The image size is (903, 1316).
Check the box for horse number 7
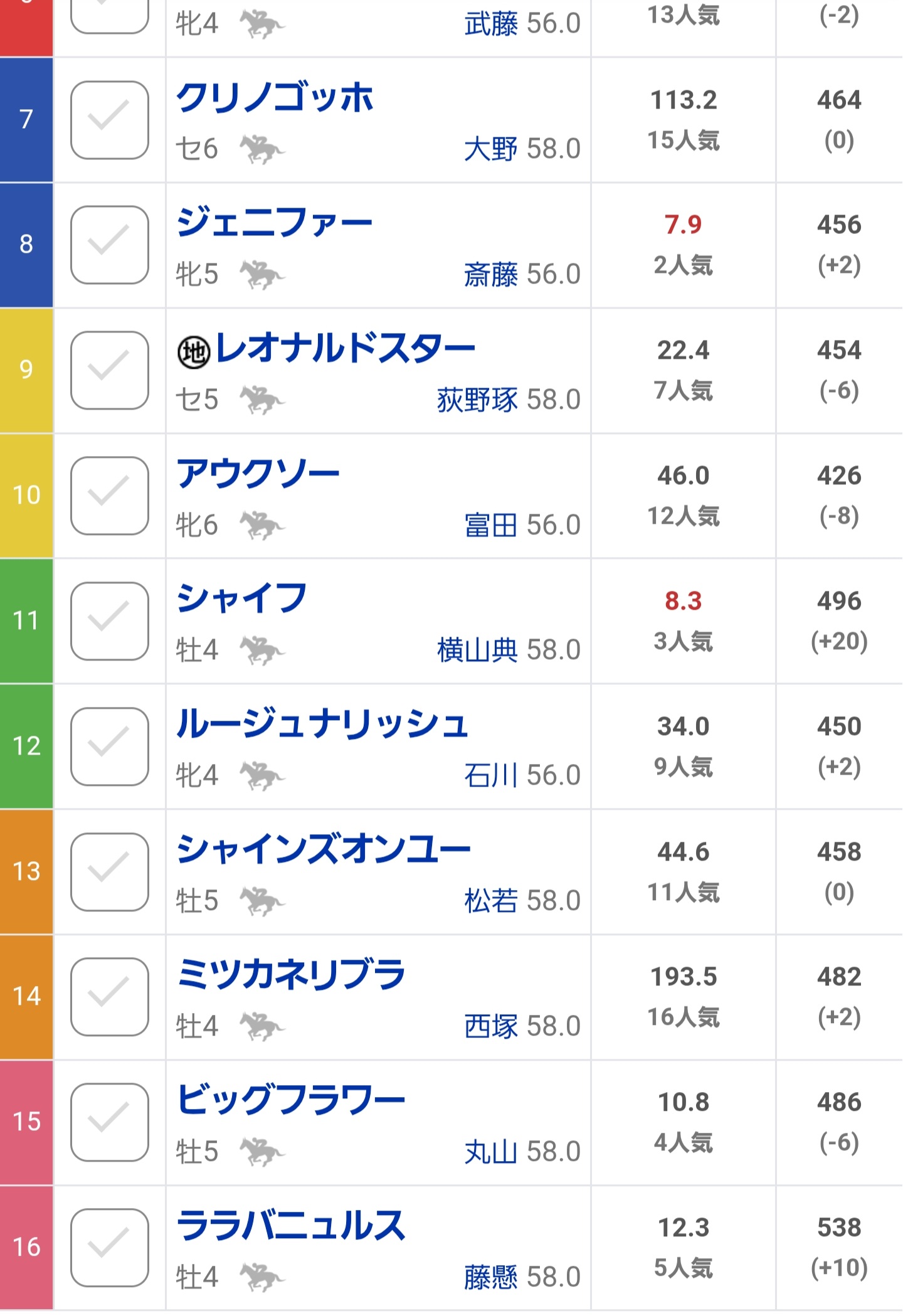point(110,120)
